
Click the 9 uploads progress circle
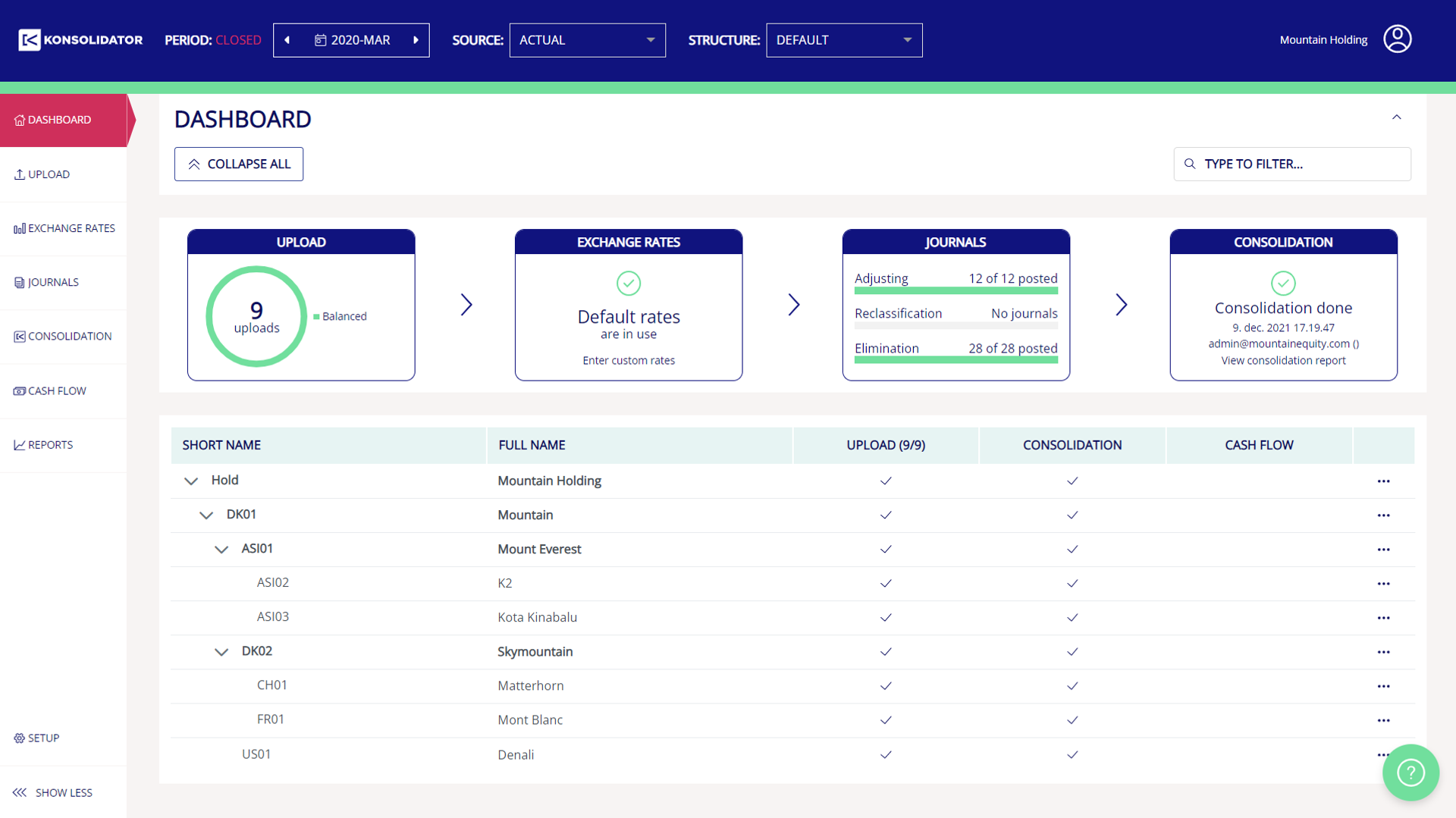(x=256, y=316)
